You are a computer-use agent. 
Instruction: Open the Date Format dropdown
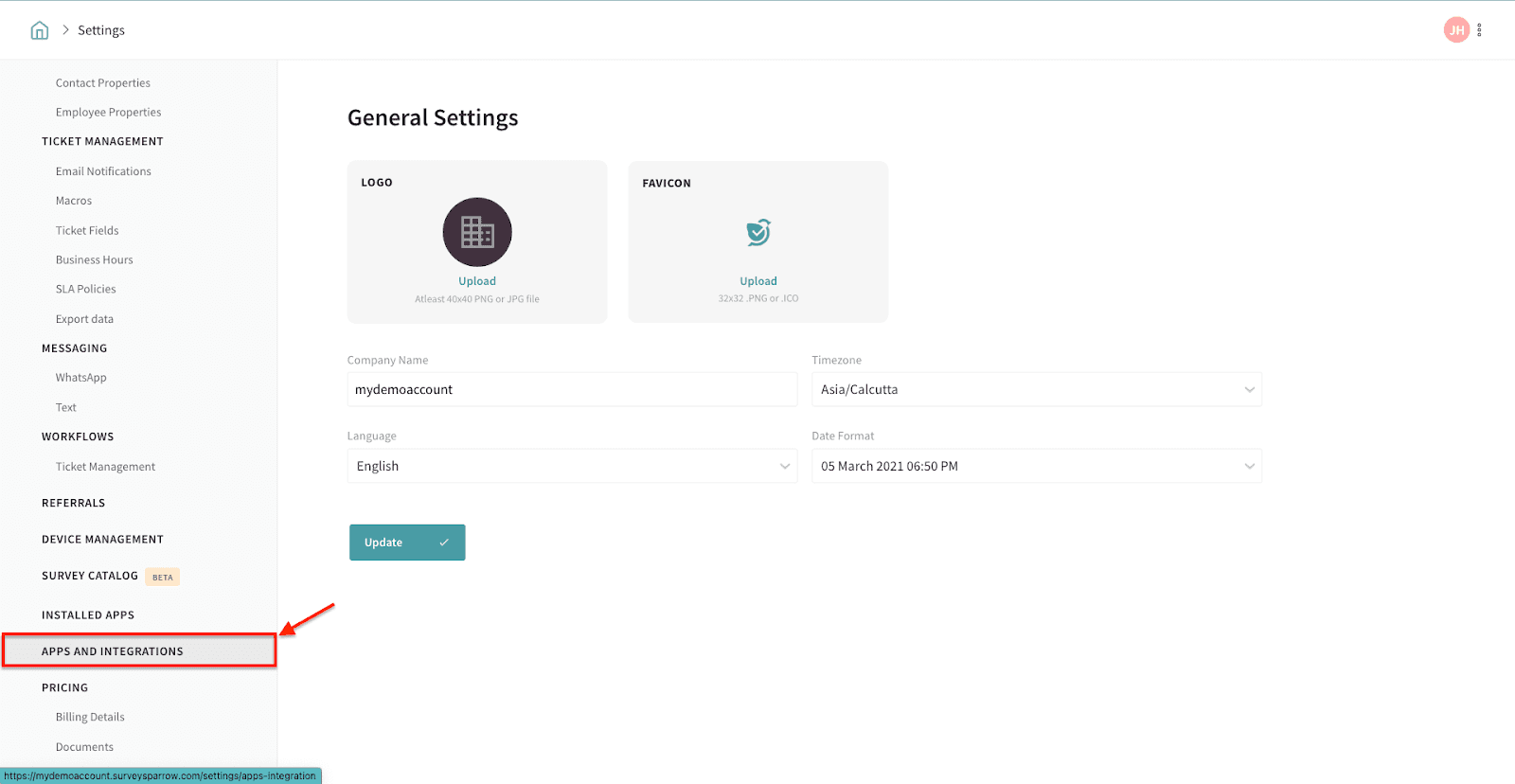[x=1036, y=466]
